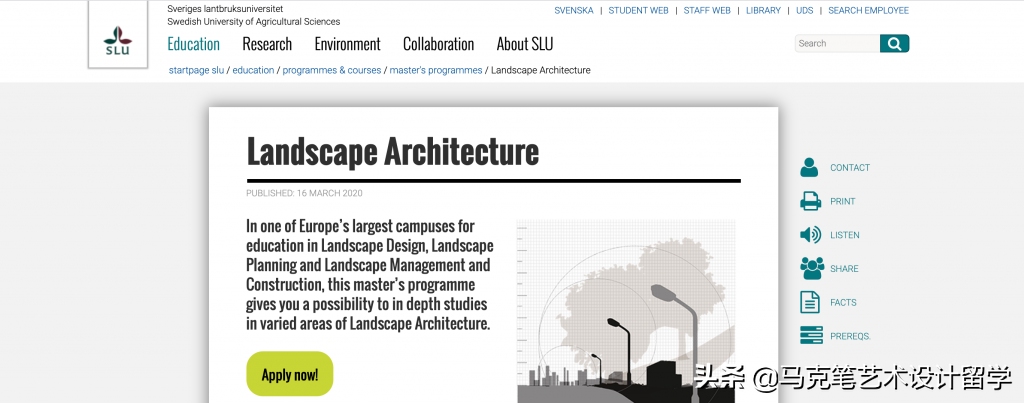Screen dimensions: 1024x403
Task: Click the Listen speaker icon
Action: coord(810,234)
